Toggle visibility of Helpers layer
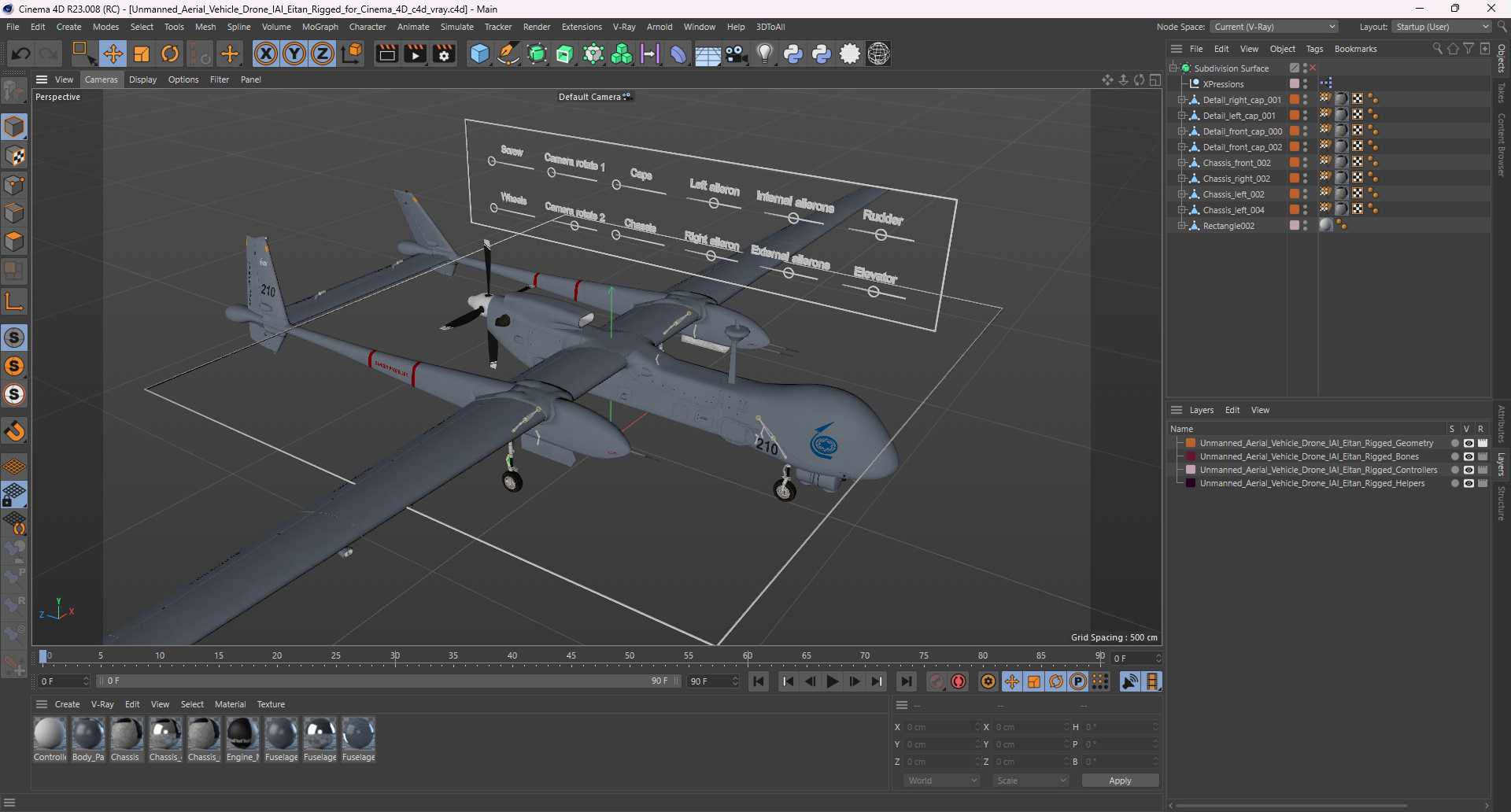This screenshot has height=812, width=1511. [1469, 483]
